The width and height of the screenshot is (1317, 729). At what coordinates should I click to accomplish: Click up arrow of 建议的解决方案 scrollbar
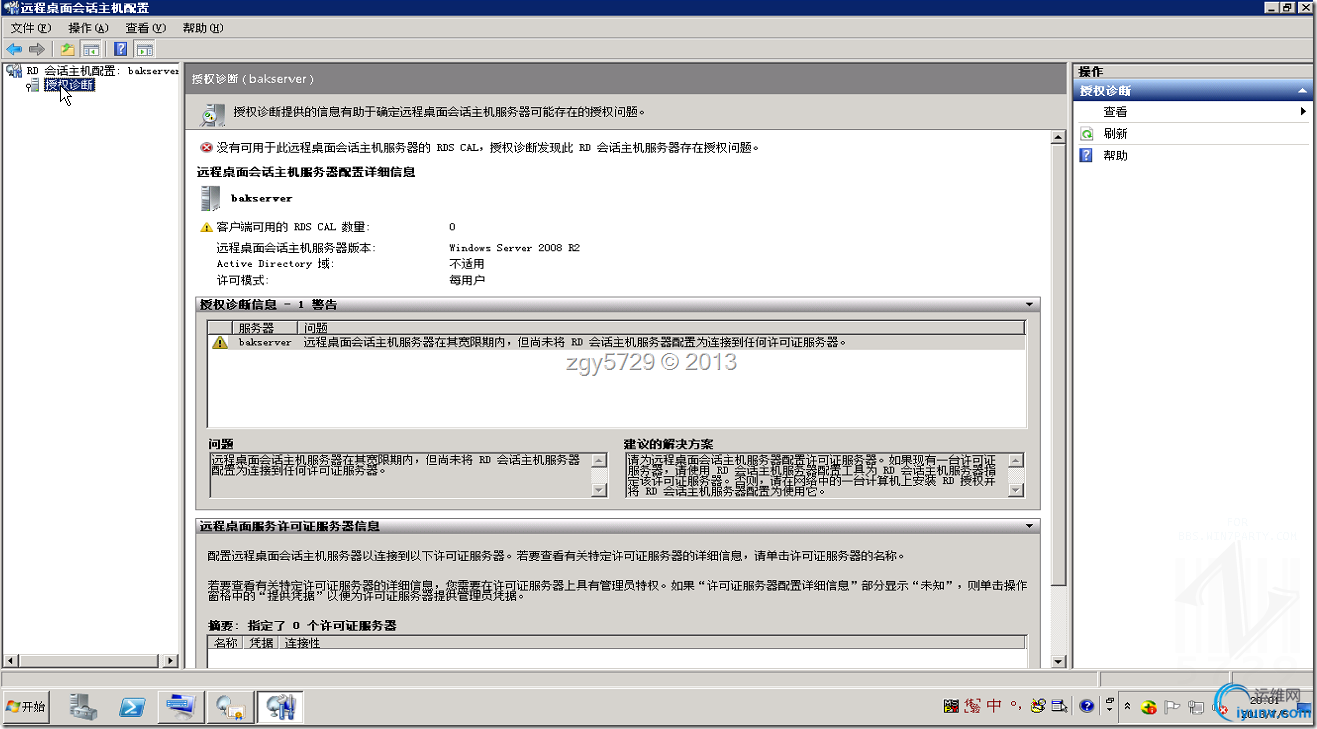[1016, 460]
